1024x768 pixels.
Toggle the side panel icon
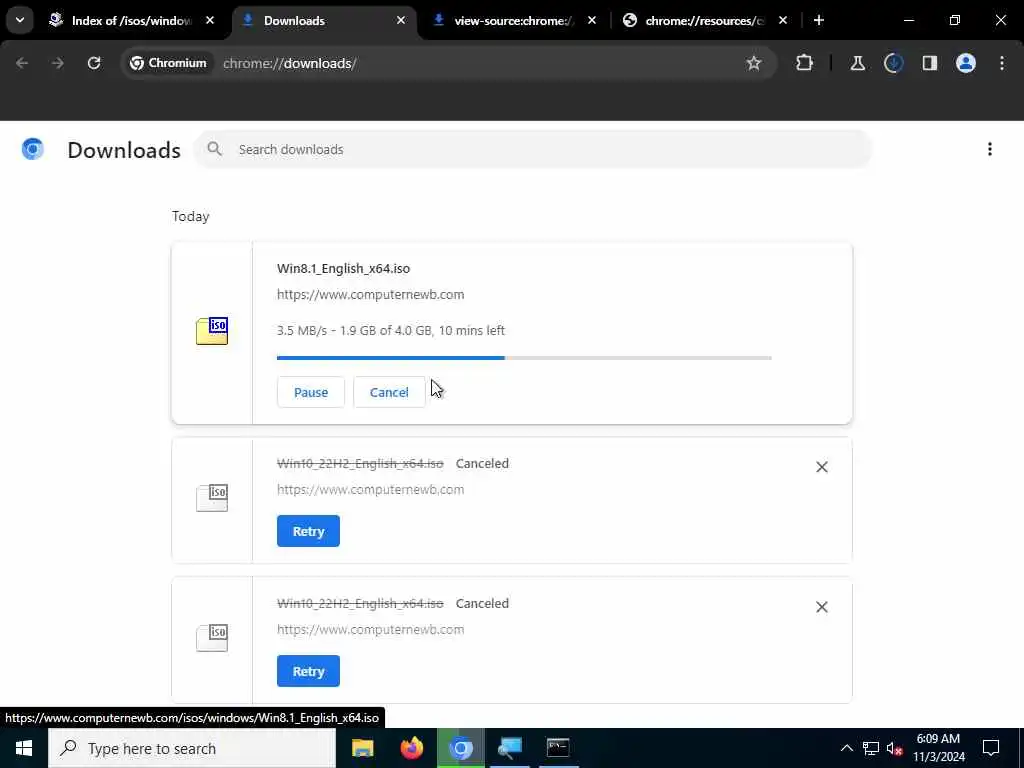930,63
